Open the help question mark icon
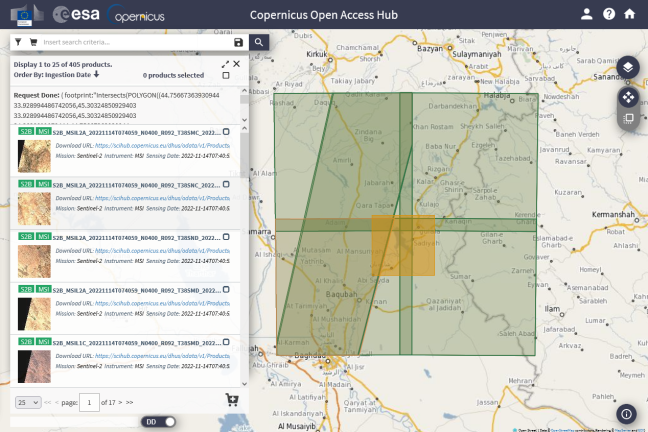Image resolution: width=648 pixels, height=432 pixels. (x=609, y=14)
